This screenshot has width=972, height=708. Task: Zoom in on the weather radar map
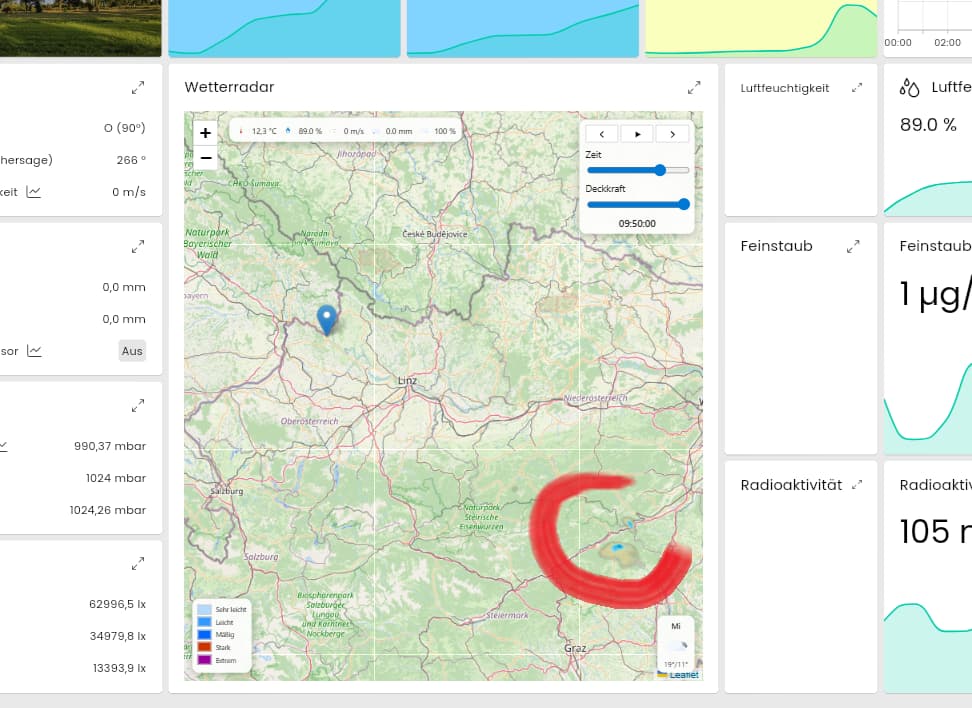[205, 133]
